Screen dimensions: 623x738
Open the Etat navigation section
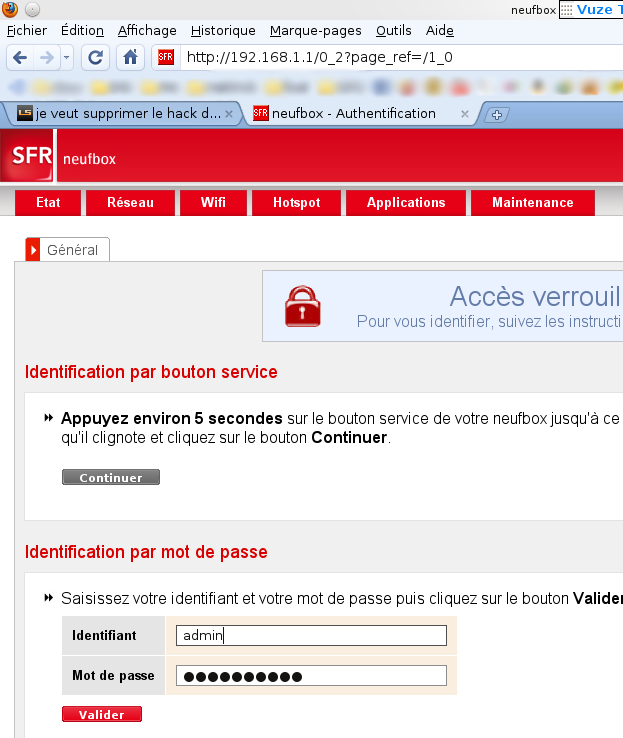[48, 203]
